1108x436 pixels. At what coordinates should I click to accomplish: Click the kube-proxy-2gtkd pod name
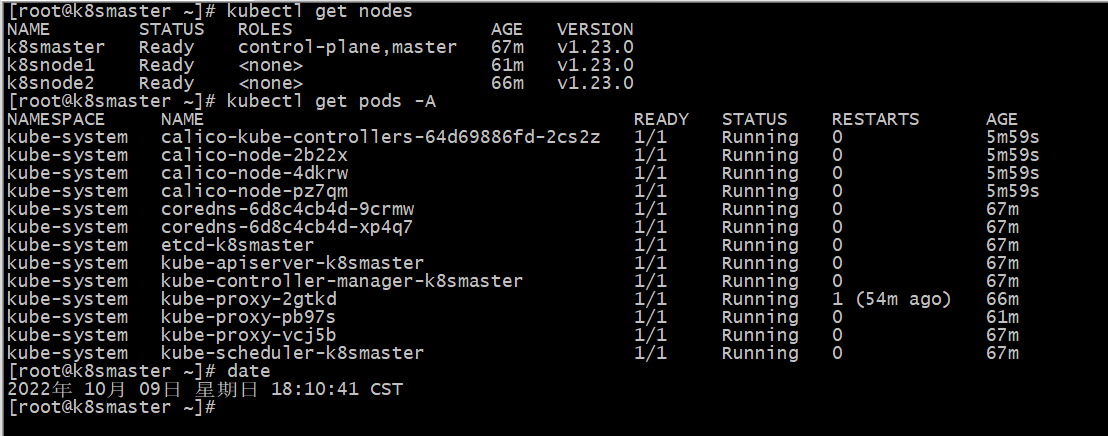point(248,299)
